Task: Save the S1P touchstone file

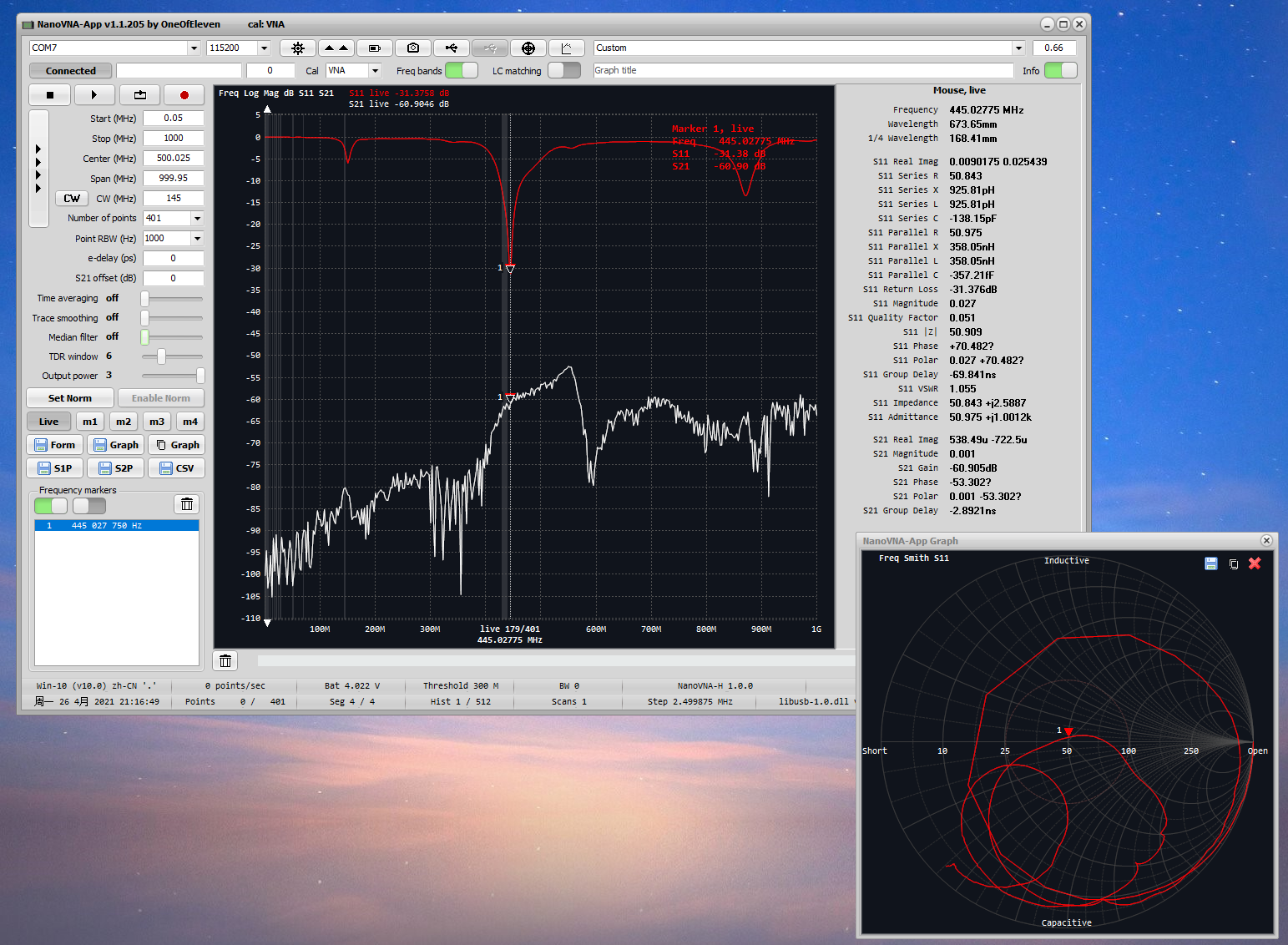Action: (x=55, y=468)
